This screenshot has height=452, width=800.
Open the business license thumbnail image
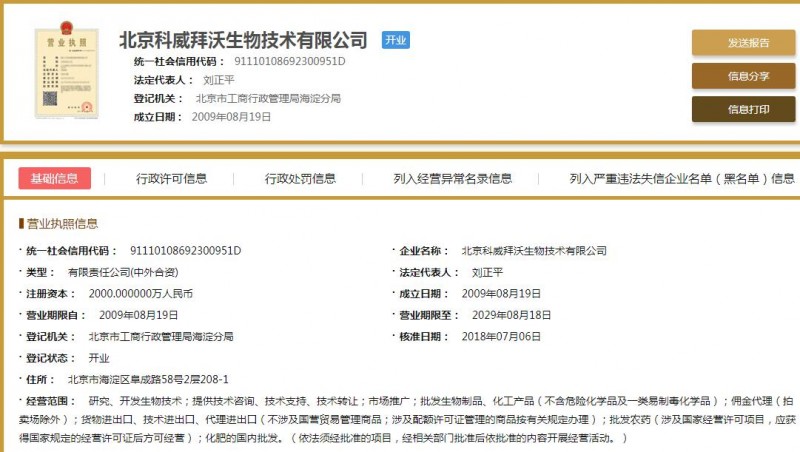pos(66,70)
